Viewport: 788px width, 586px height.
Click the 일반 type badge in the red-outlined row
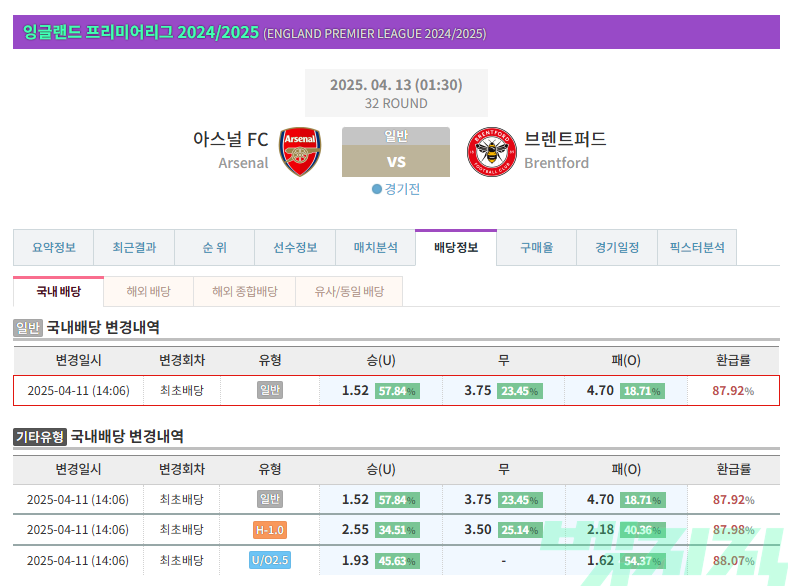click(270, 390)
